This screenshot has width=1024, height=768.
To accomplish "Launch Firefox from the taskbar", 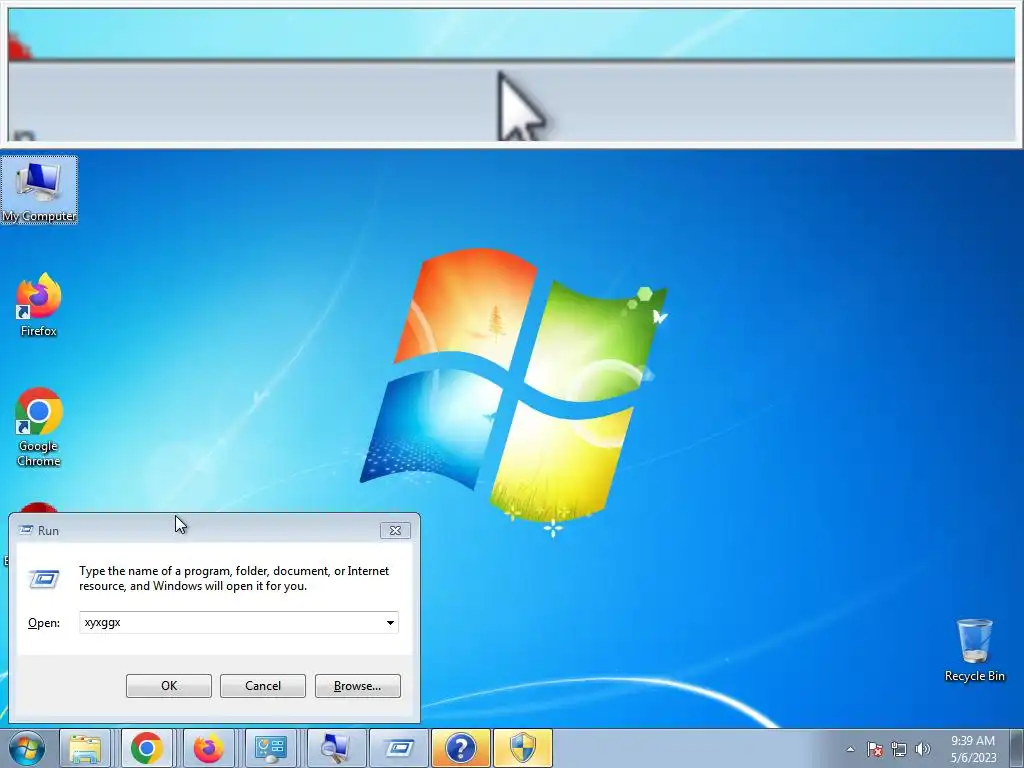I will pyautogui.click(x=208, y=748).
